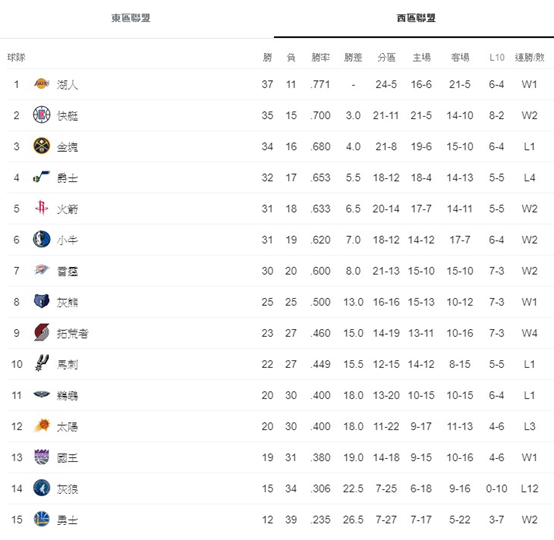Click the Clippers team logo
The image size is (554, 540).
click(x=42, y=115)
